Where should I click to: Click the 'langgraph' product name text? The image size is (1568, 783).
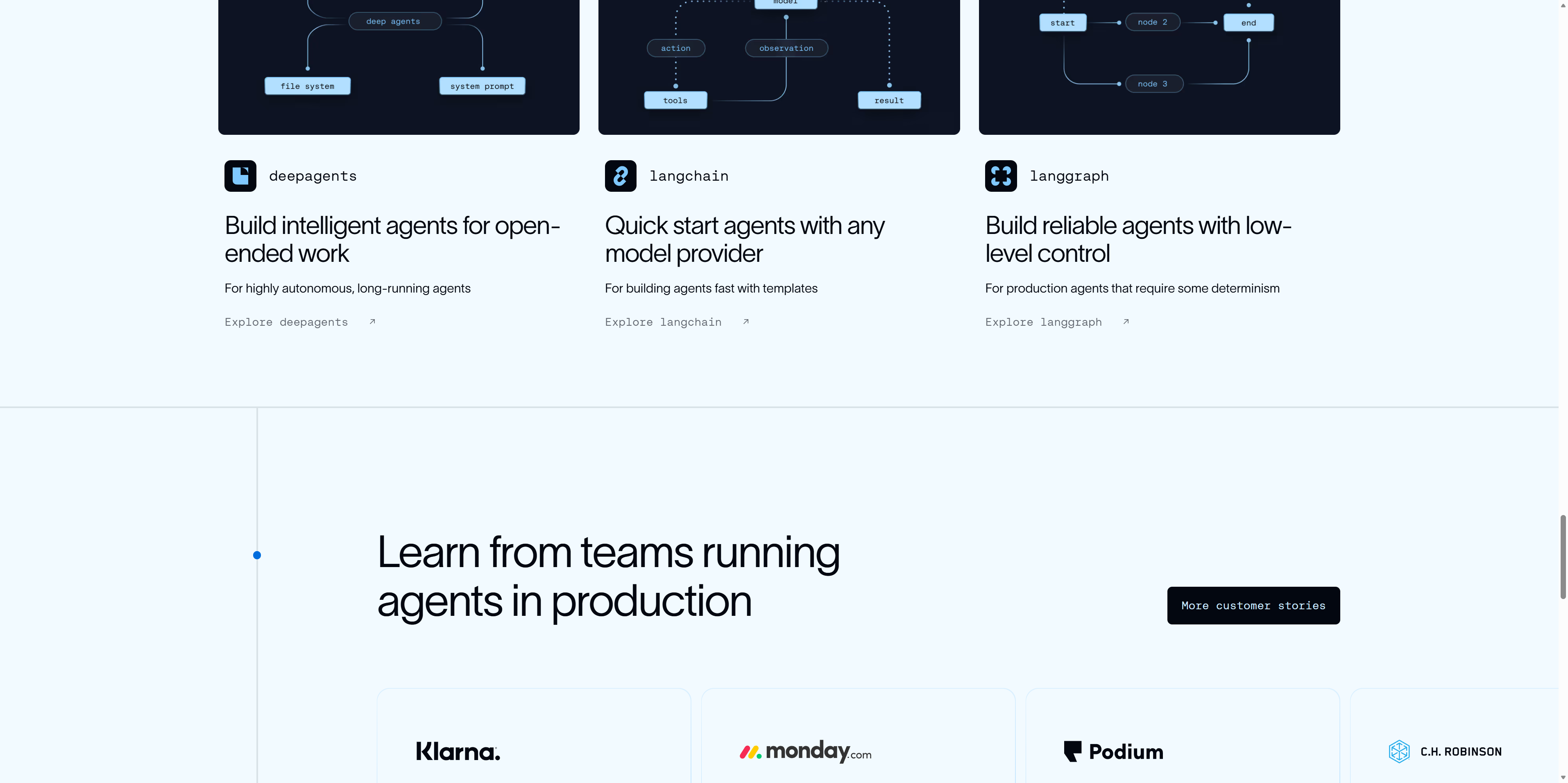point(1070,176)
